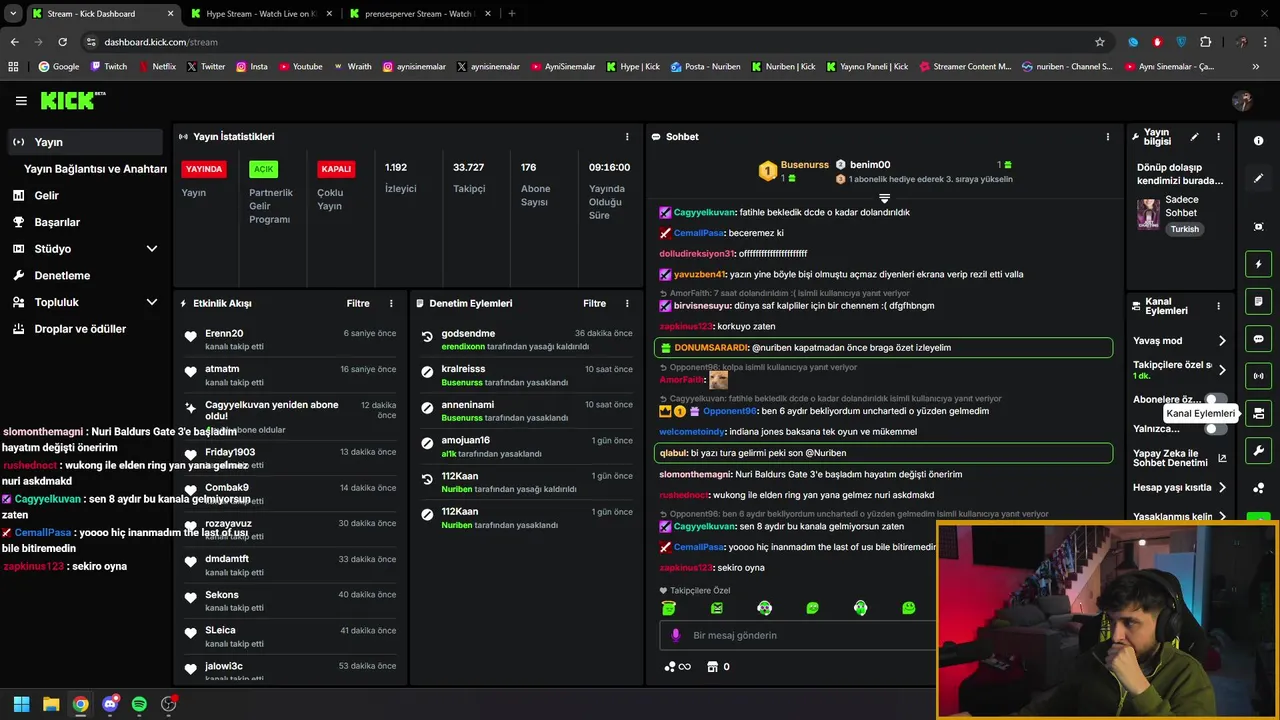Click the Turkish language tag
This screenshot has height=720, width=1280.
point(1185,229)
